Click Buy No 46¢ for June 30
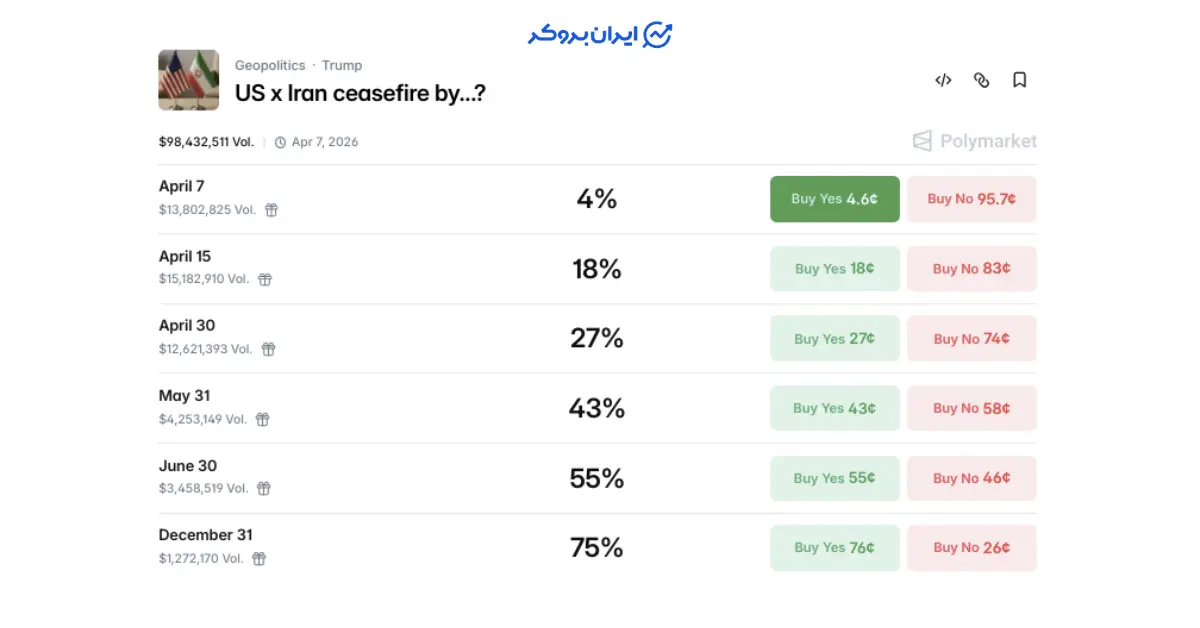 pyautogui.click(x=971, y=478)
